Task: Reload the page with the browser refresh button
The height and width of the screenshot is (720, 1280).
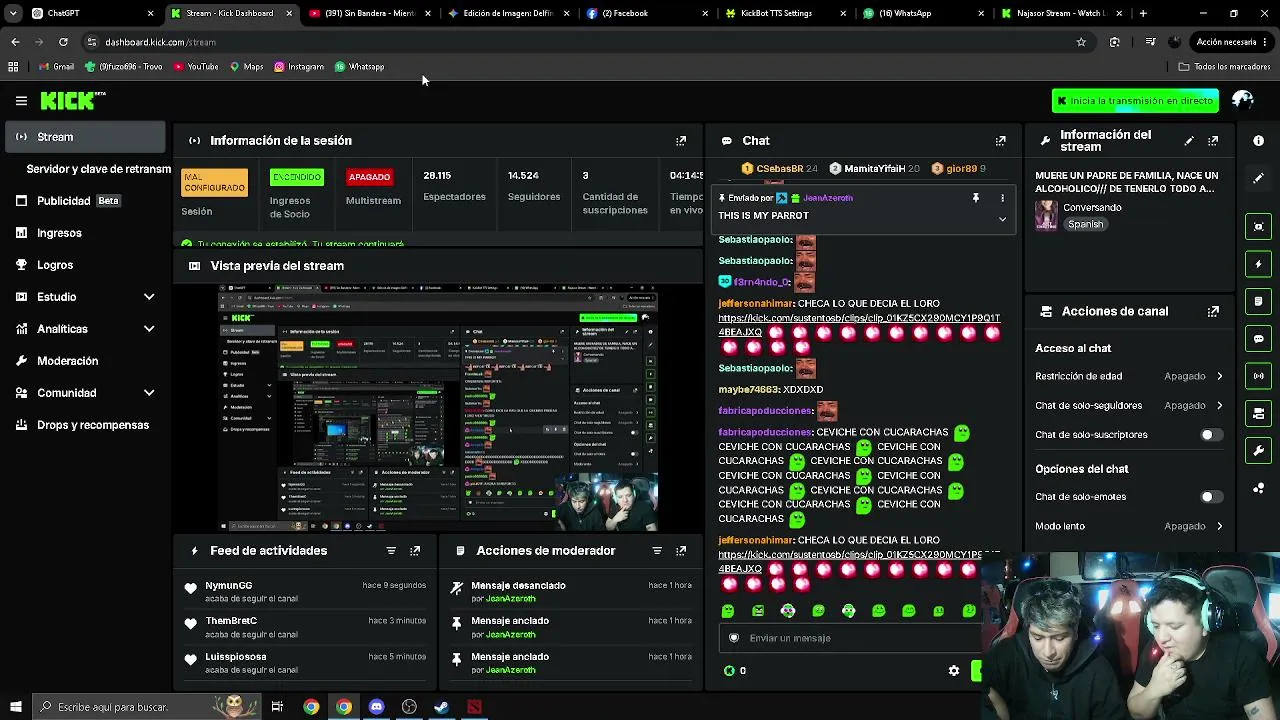Action: coord(63,42)
